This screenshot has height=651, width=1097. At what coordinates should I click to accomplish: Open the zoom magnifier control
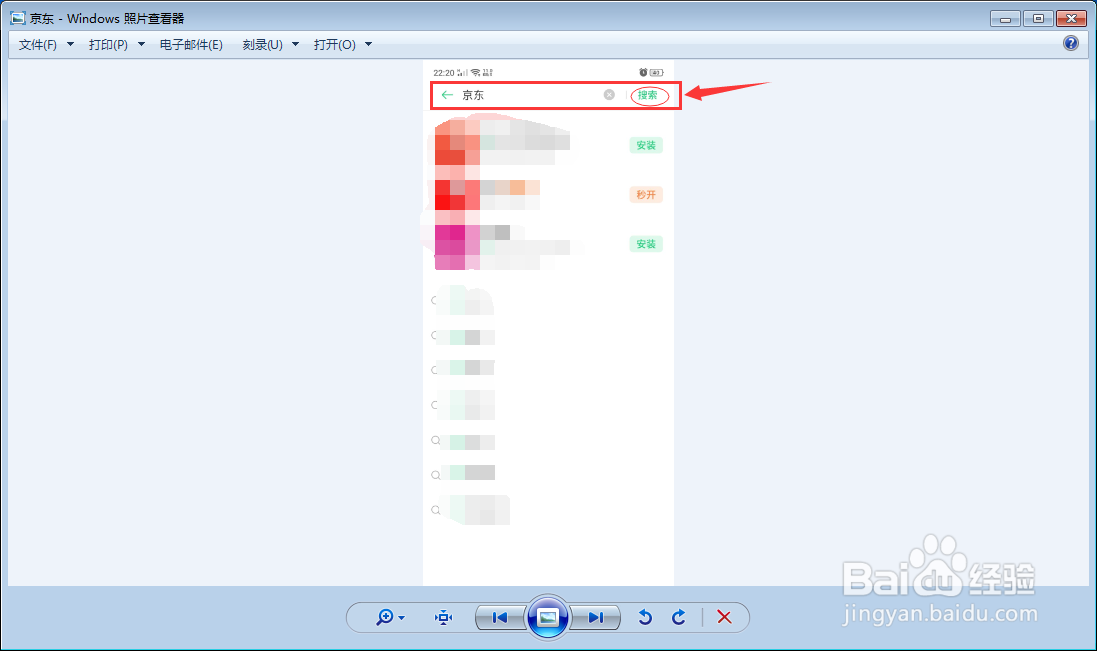[x=385, y=617]
